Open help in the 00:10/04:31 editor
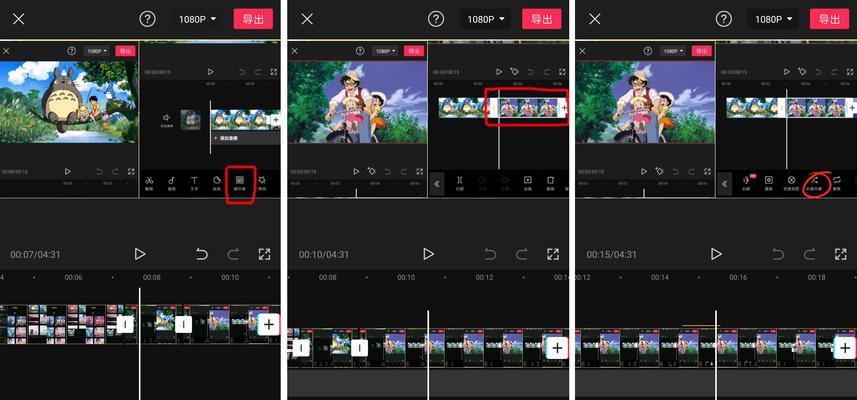 point(436,19)
